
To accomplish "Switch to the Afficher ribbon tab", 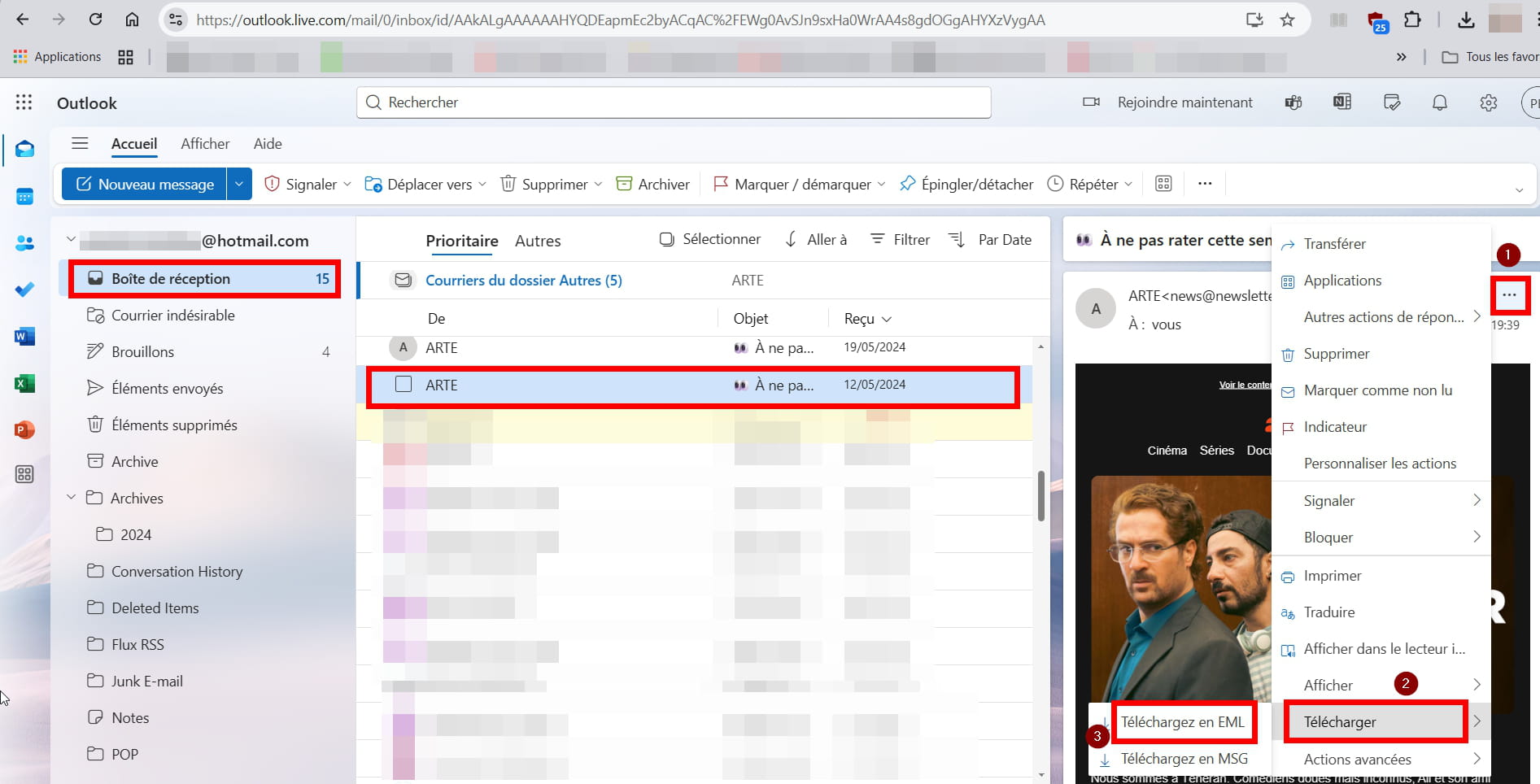I will (x=205, y=144).
